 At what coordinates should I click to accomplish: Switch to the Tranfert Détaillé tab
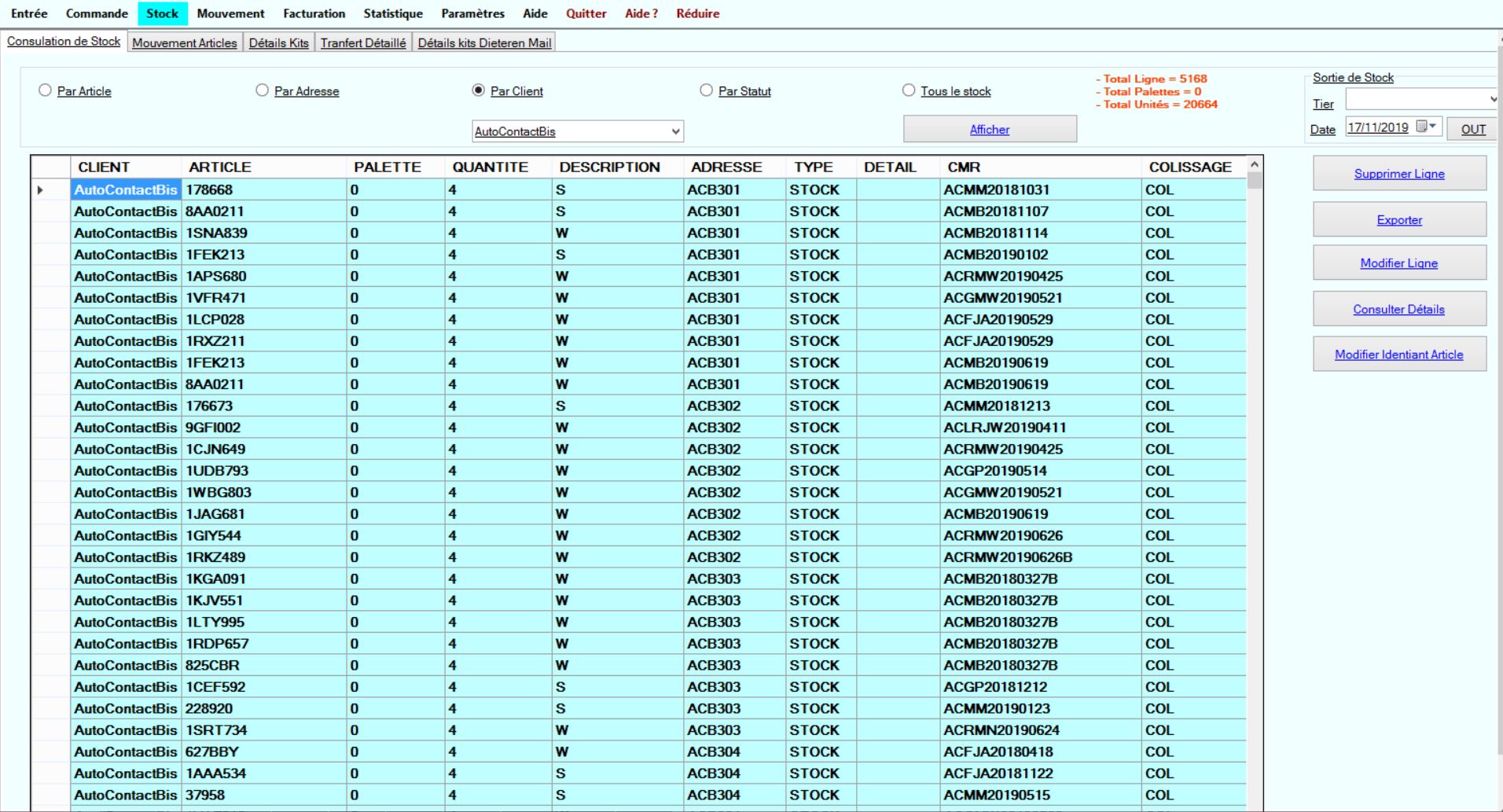363,42
